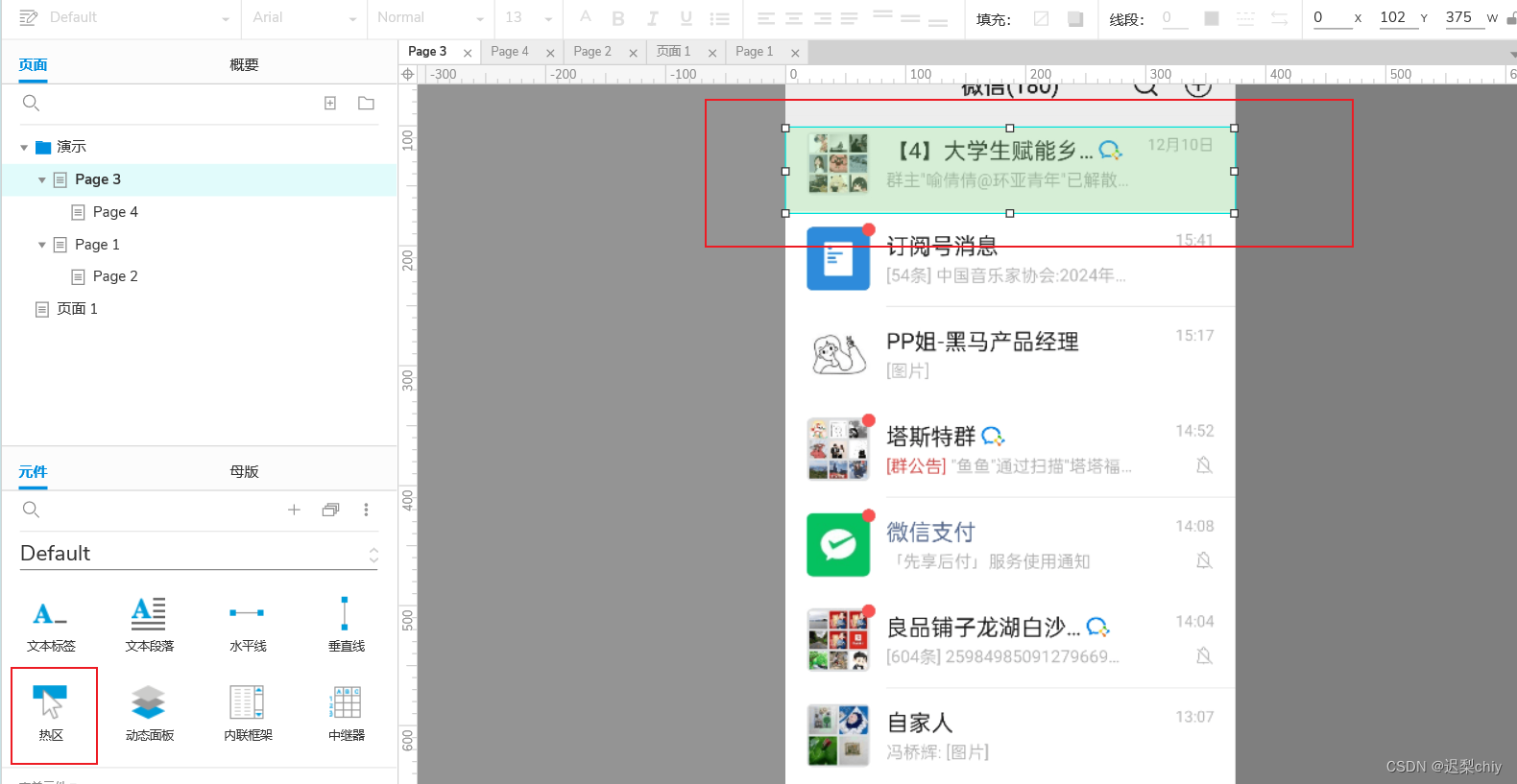Click the style editor icon beside Default
Screen dimensions: 1517x784
[28, 17]
